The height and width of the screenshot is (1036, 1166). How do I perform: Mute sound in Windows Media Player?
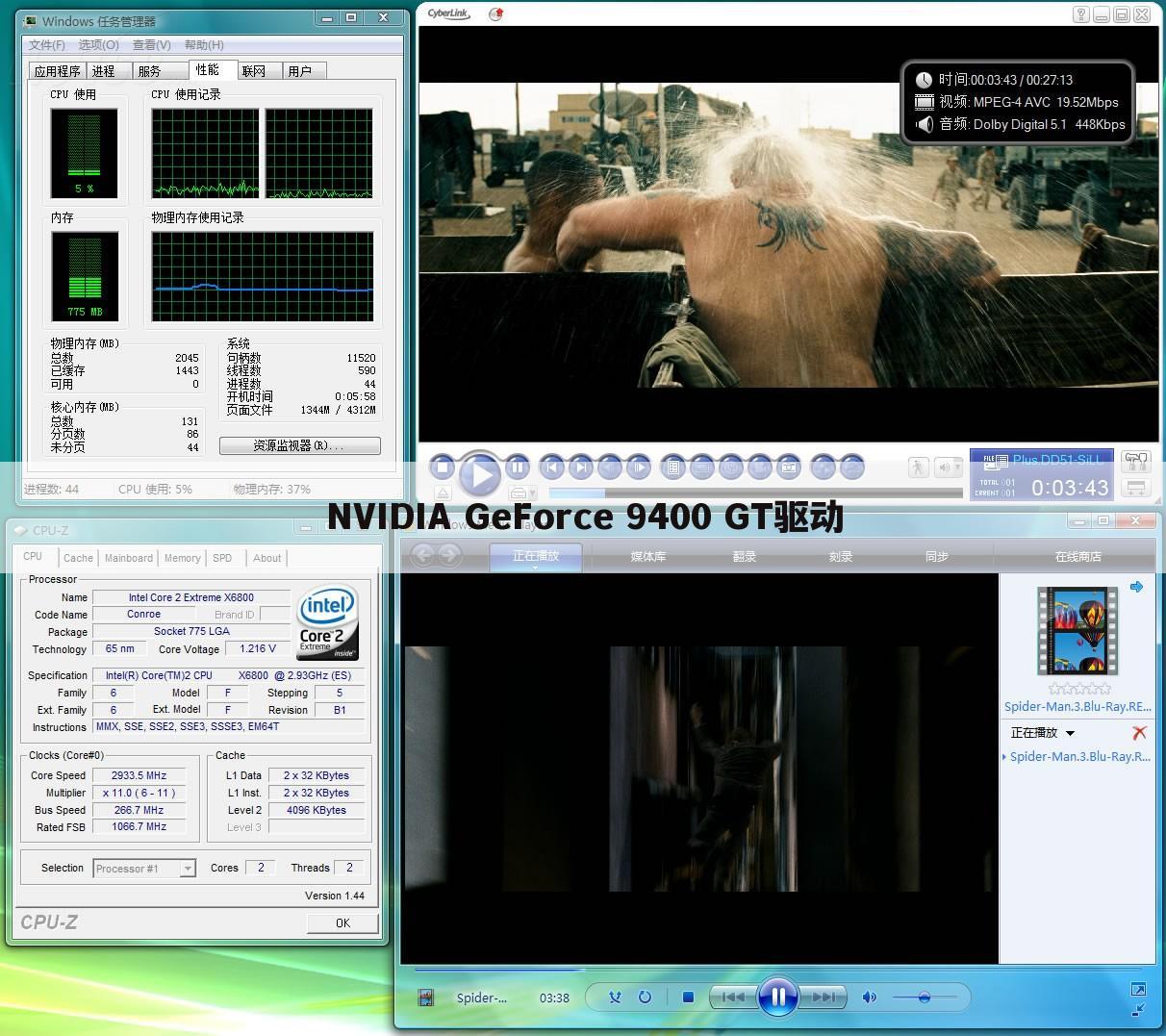pos(869,998)
